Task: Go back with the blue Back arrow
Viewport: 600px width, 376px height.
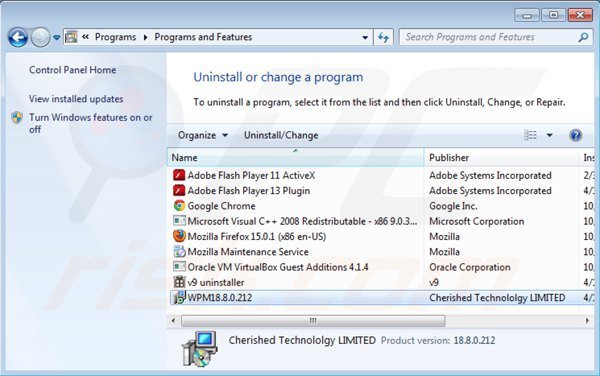Action: coord(18,37)
